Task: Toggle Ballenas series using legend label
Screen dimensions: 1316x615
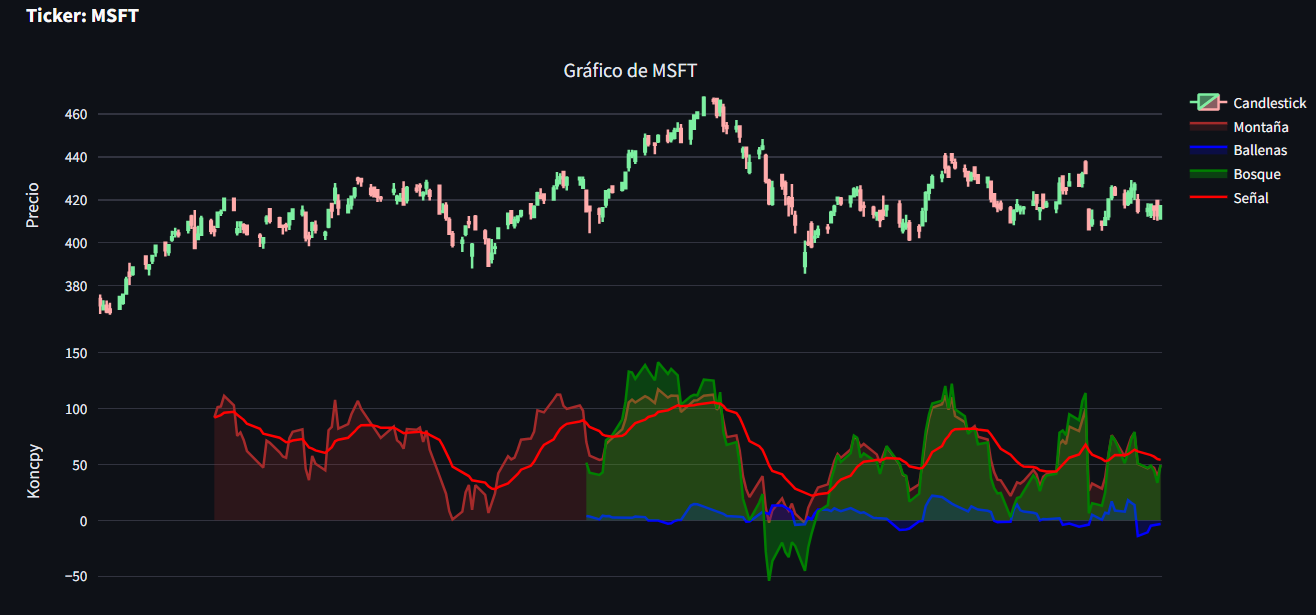Action: [x=1259, y=151]
